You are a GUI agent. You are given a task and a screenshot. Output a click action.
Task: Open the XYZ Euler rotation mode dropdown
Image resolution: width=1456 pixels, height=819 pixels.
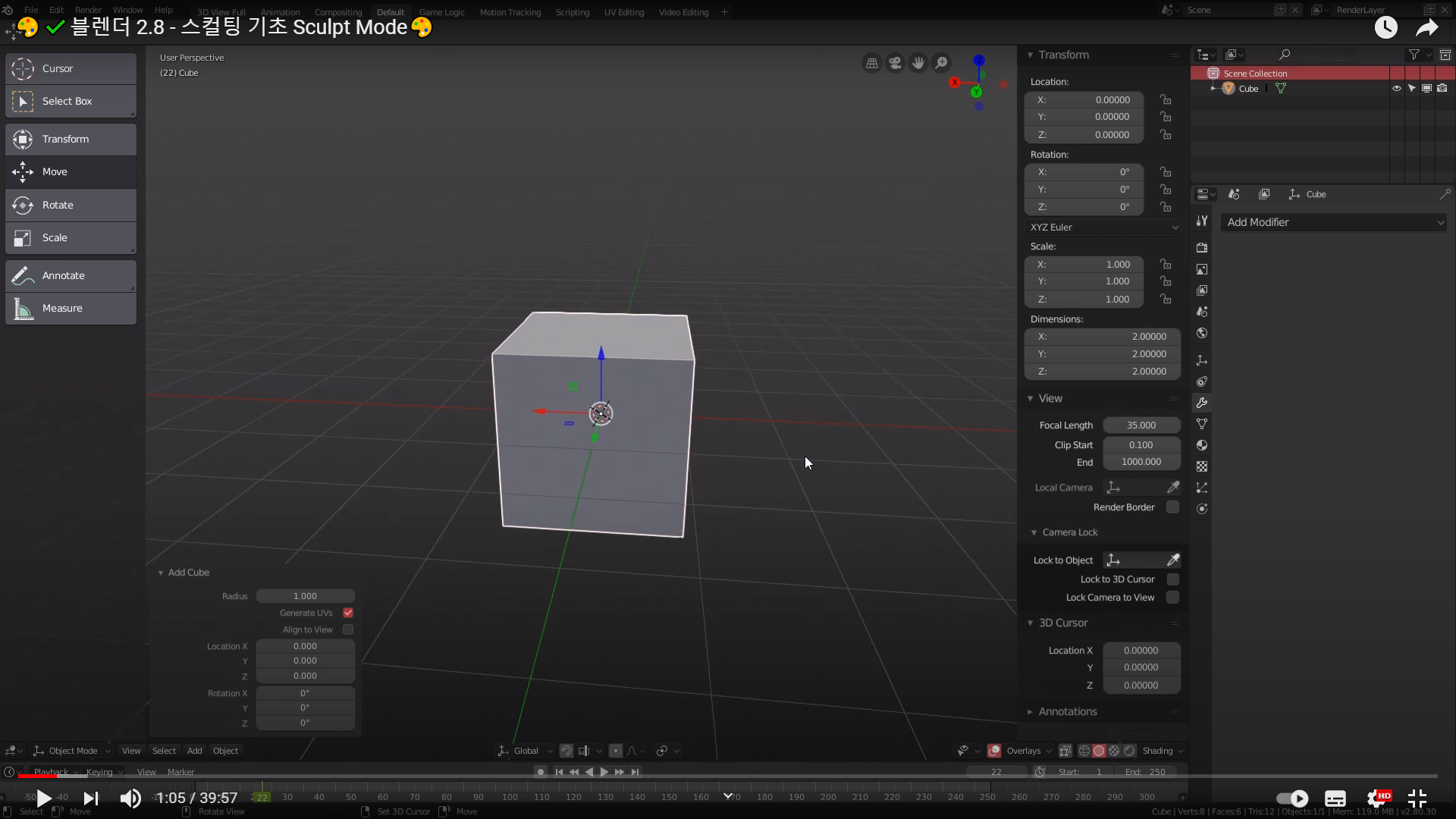(x=1103, y=227)
